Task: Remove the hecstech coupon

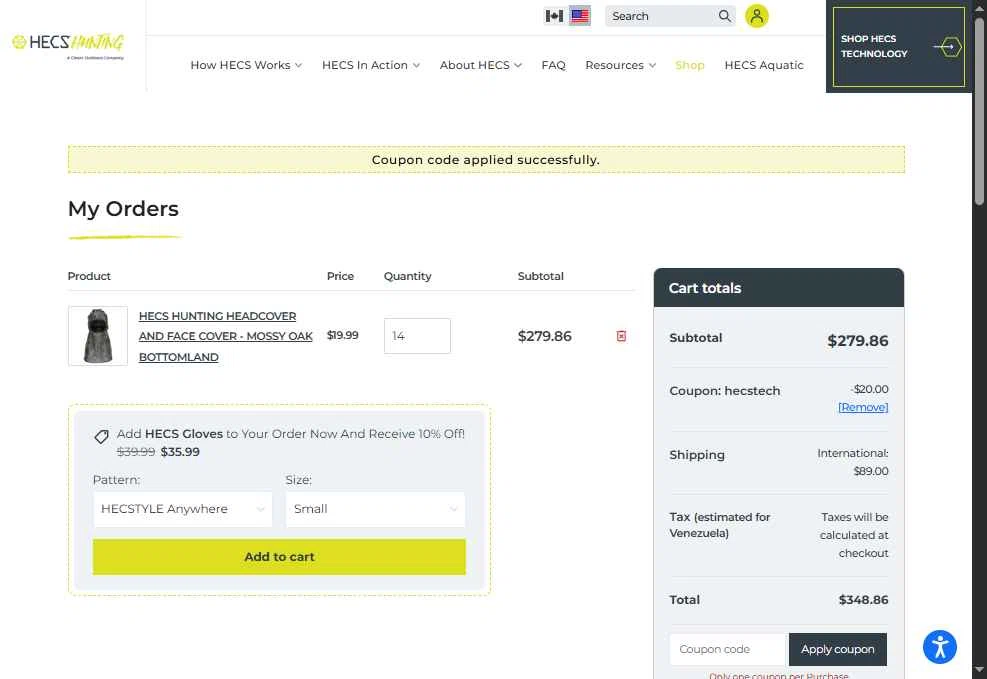Action: (x=863, y=407)
